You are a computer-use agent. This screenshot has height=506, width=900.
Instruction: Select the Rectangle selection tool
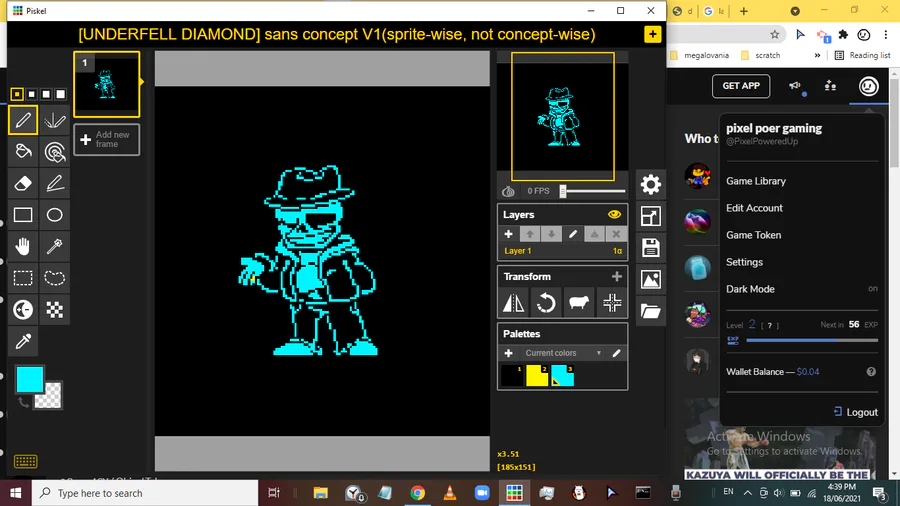click(x=23, y=278)
